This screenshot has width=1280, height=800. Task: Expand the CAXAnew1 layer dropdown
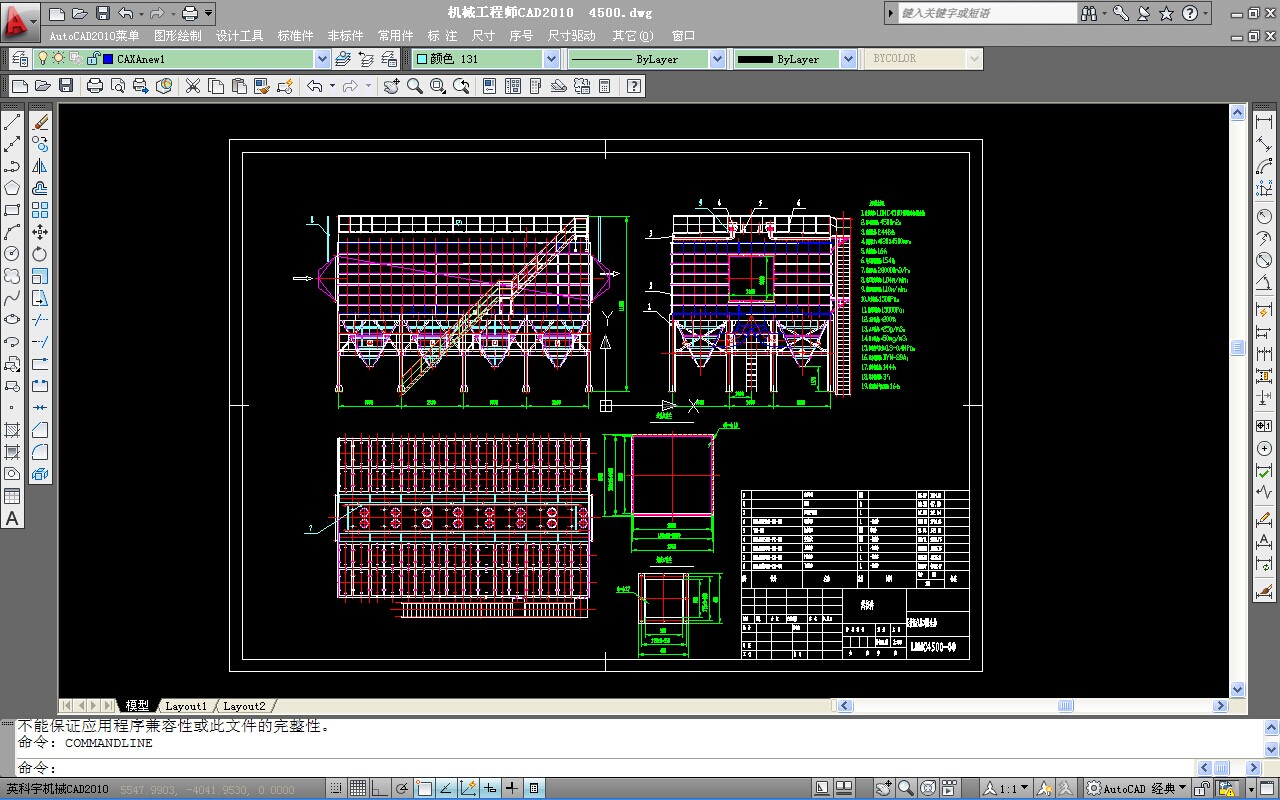click(321, 59)
